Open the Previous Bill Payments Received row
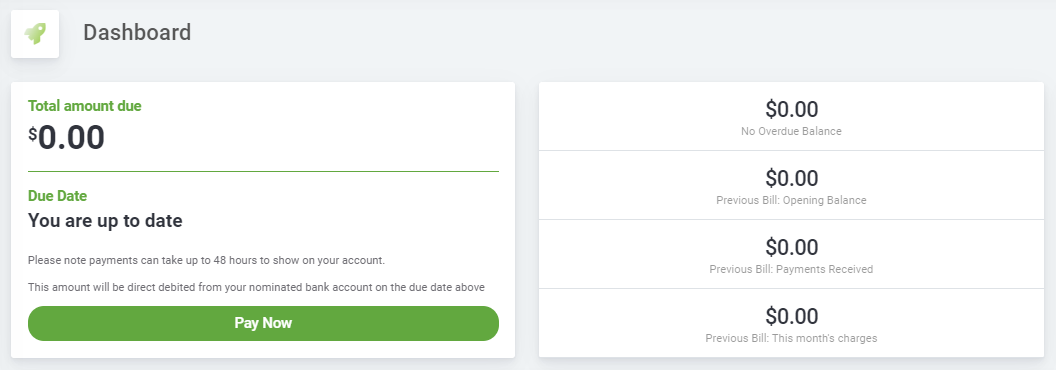 tap(791, 254)
